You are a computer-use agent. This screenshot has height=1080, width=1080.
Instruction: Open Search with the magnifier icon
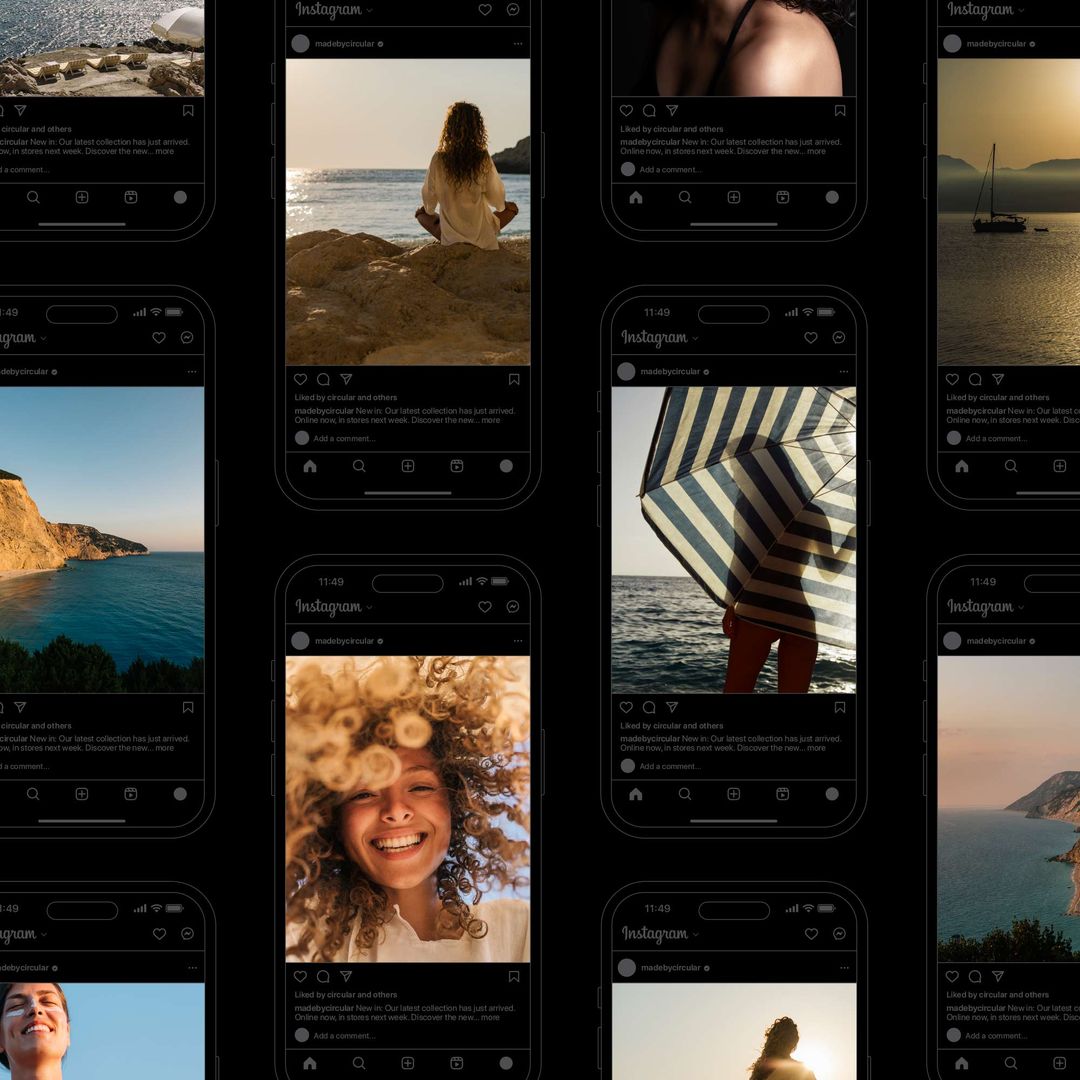[x=359, y=1065]
